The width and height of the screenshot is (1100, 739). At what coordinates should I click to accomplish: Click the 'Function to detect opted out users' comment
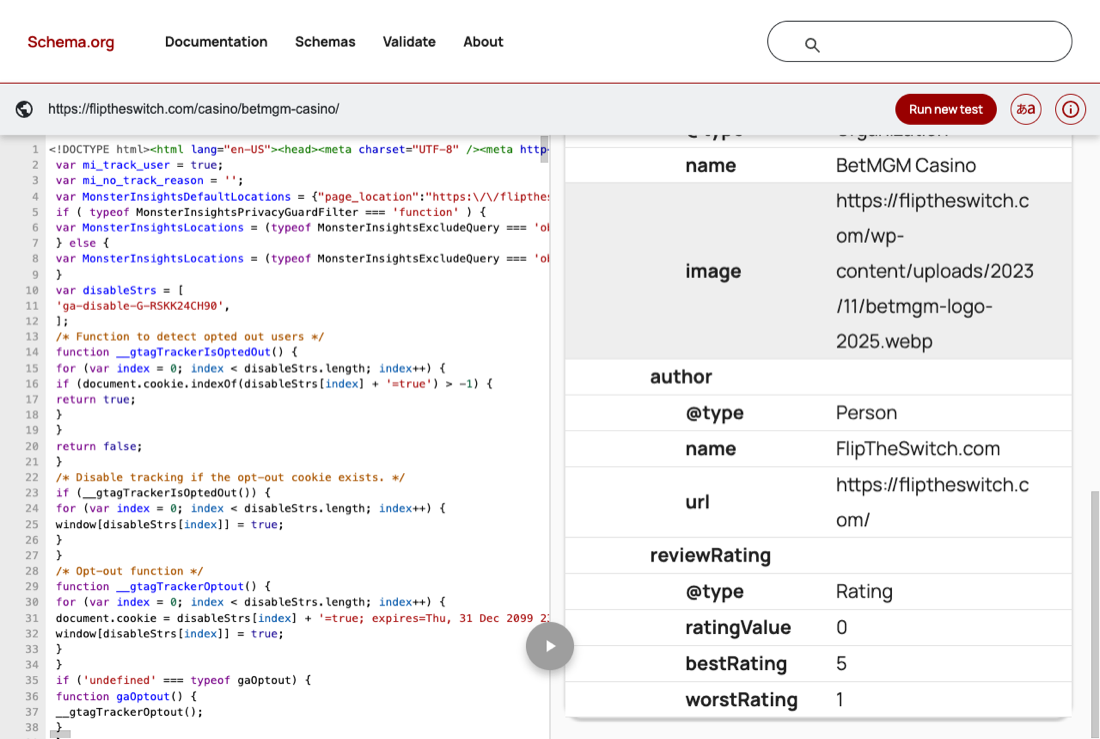189,337
